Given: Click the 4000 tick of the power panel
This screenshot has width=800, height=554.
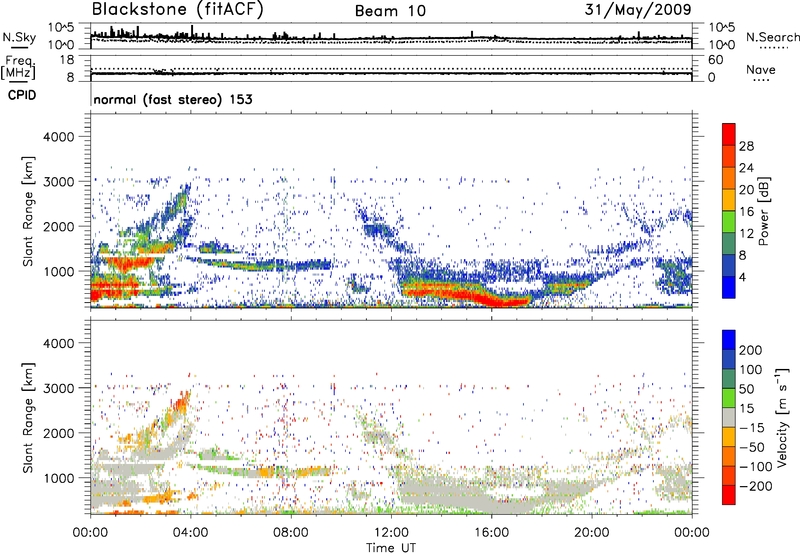Looking at the screenshot, I should pyautogui.click(x=58, y=137).
